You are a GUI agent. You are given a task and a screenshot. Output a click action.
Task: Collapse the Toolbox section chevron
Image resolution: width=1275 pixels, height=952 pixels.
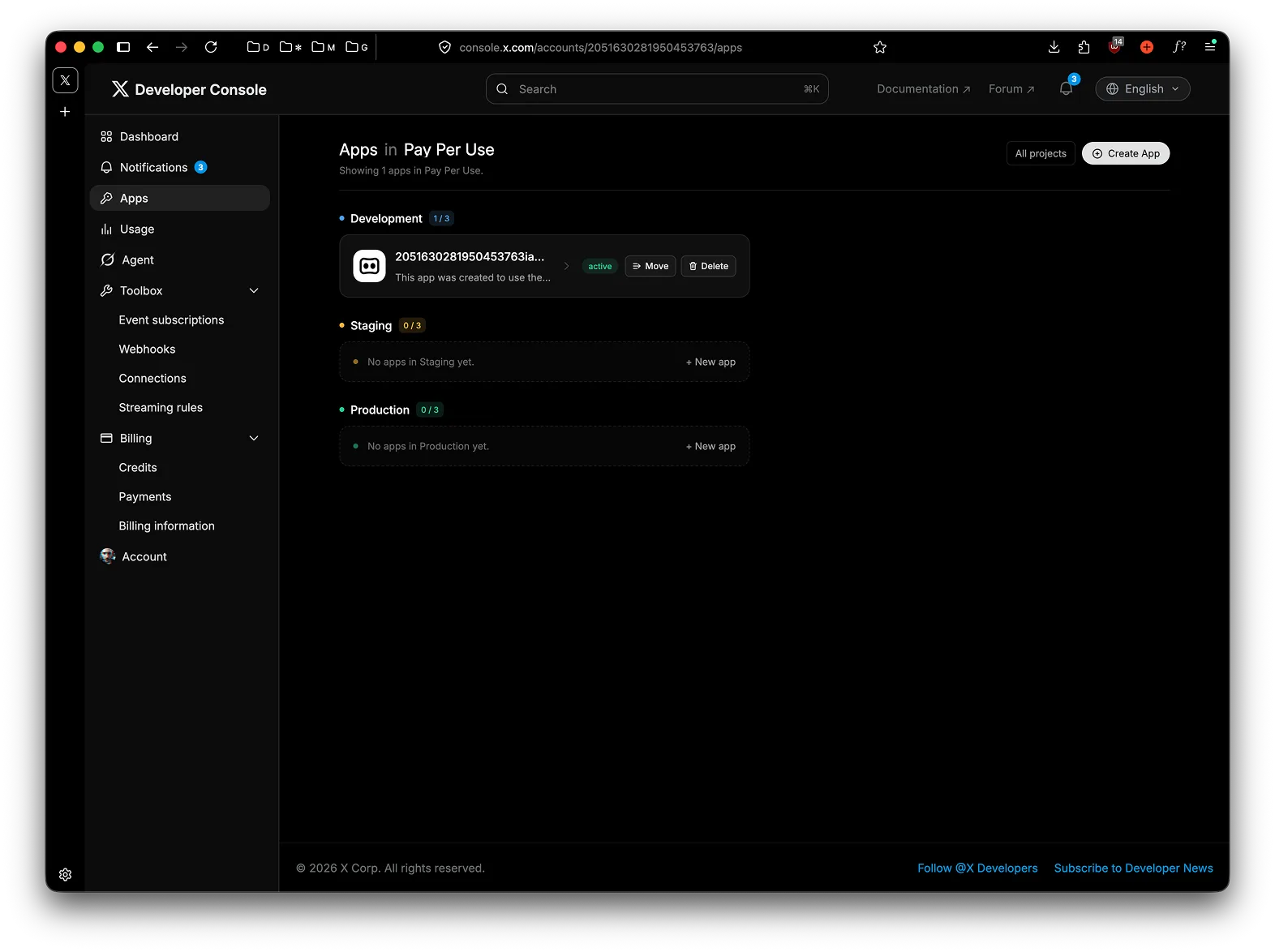click(x=254, y=290)
